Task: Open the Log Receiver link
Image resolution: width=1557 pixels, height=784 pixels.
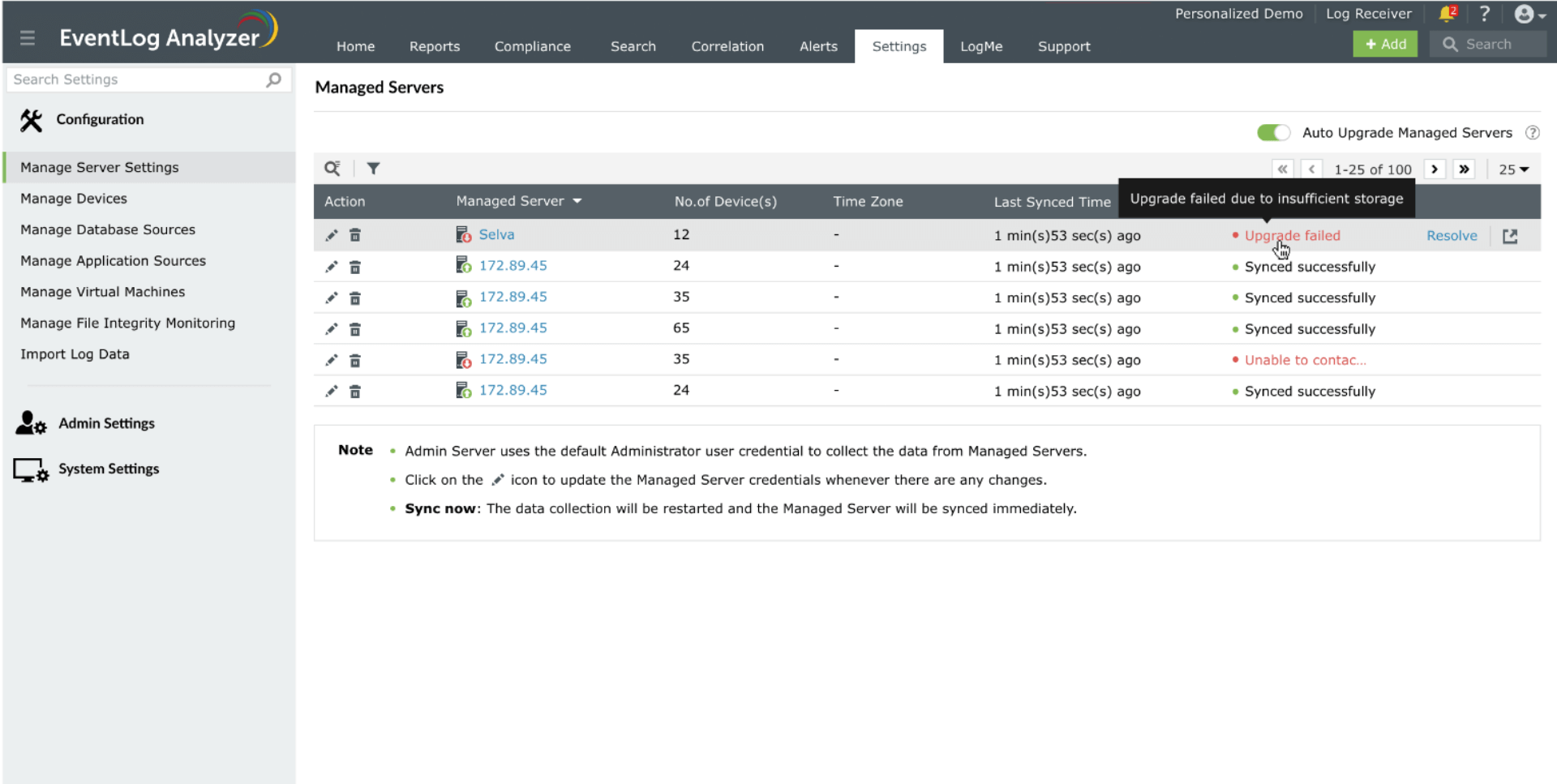Action: (1368, 14)
